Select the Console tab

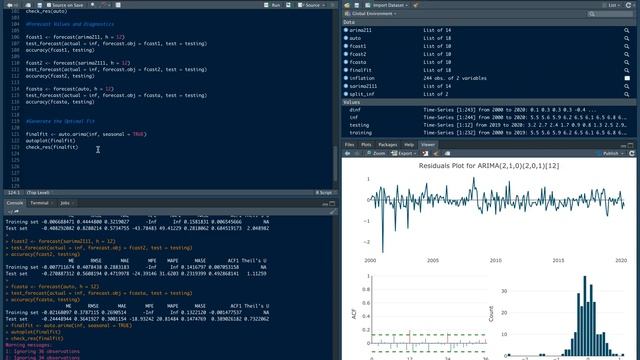tap(14, 203)
